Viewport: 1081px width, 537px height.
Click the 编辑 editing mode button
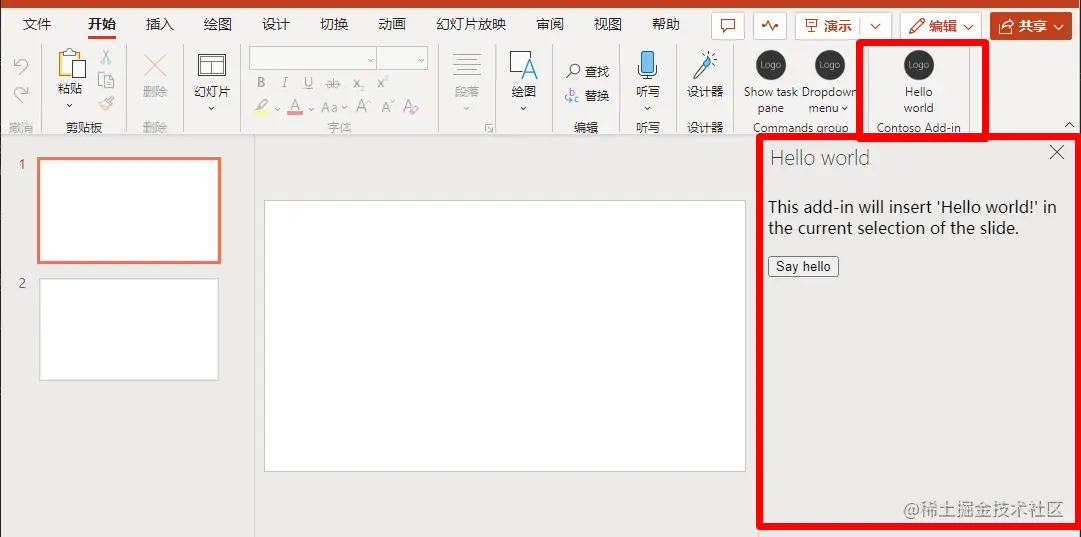940,26
